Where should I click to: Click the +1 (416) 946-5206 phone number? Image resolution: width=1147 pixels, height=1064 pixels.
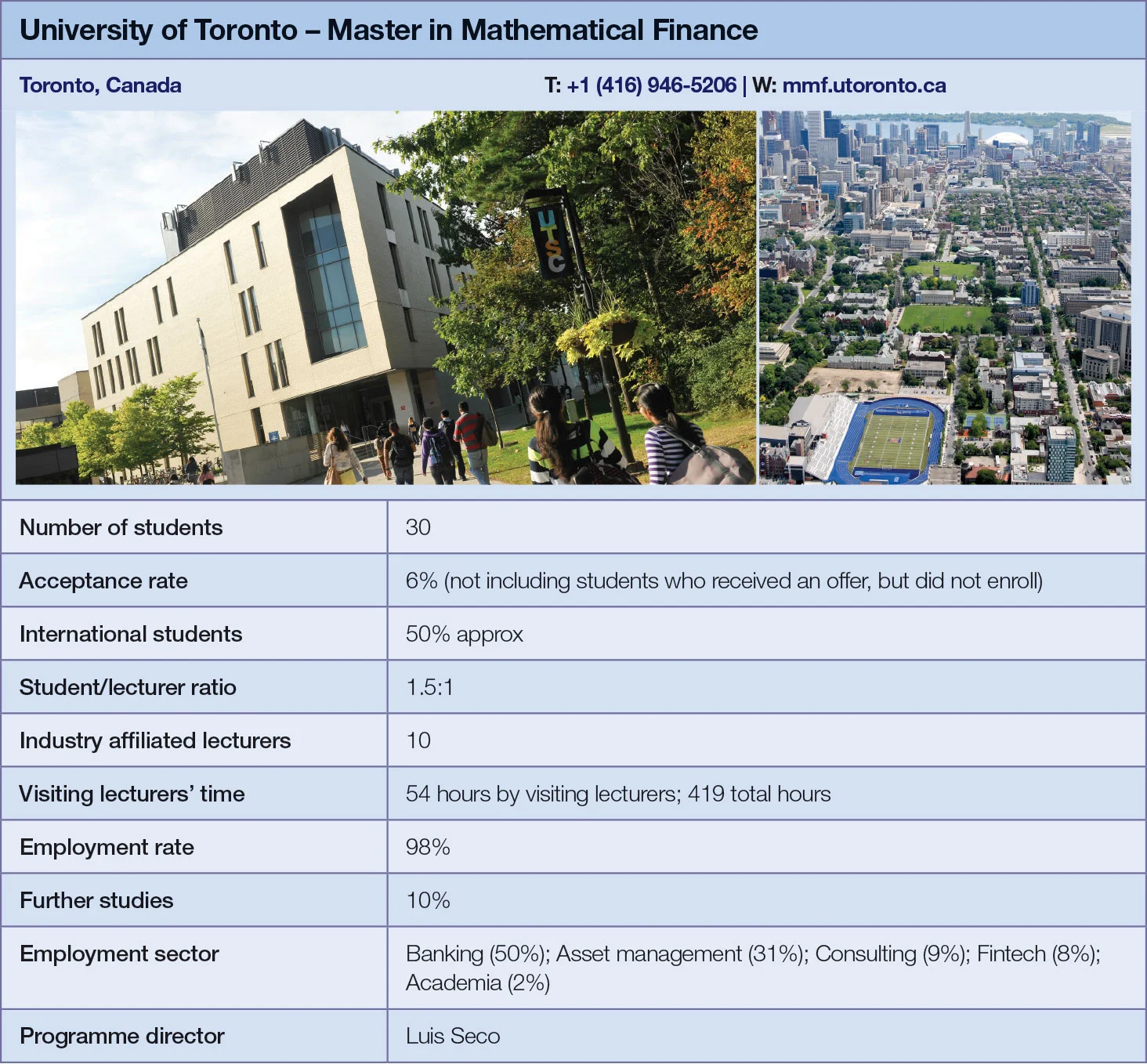[651, 85]
